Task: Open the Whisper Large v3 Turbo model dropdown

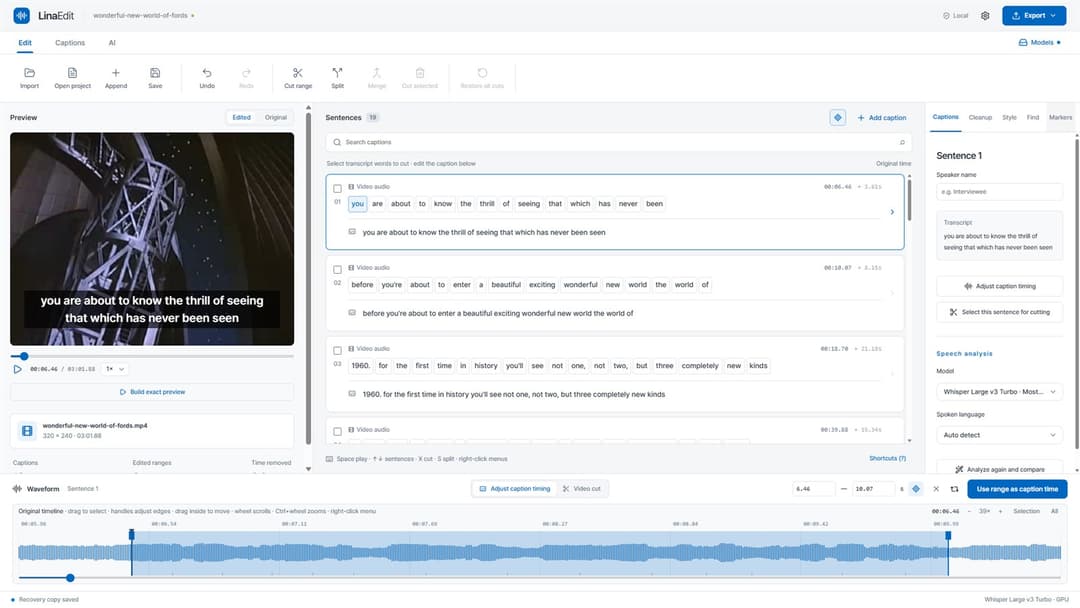Action: click(x=999, y=392)
